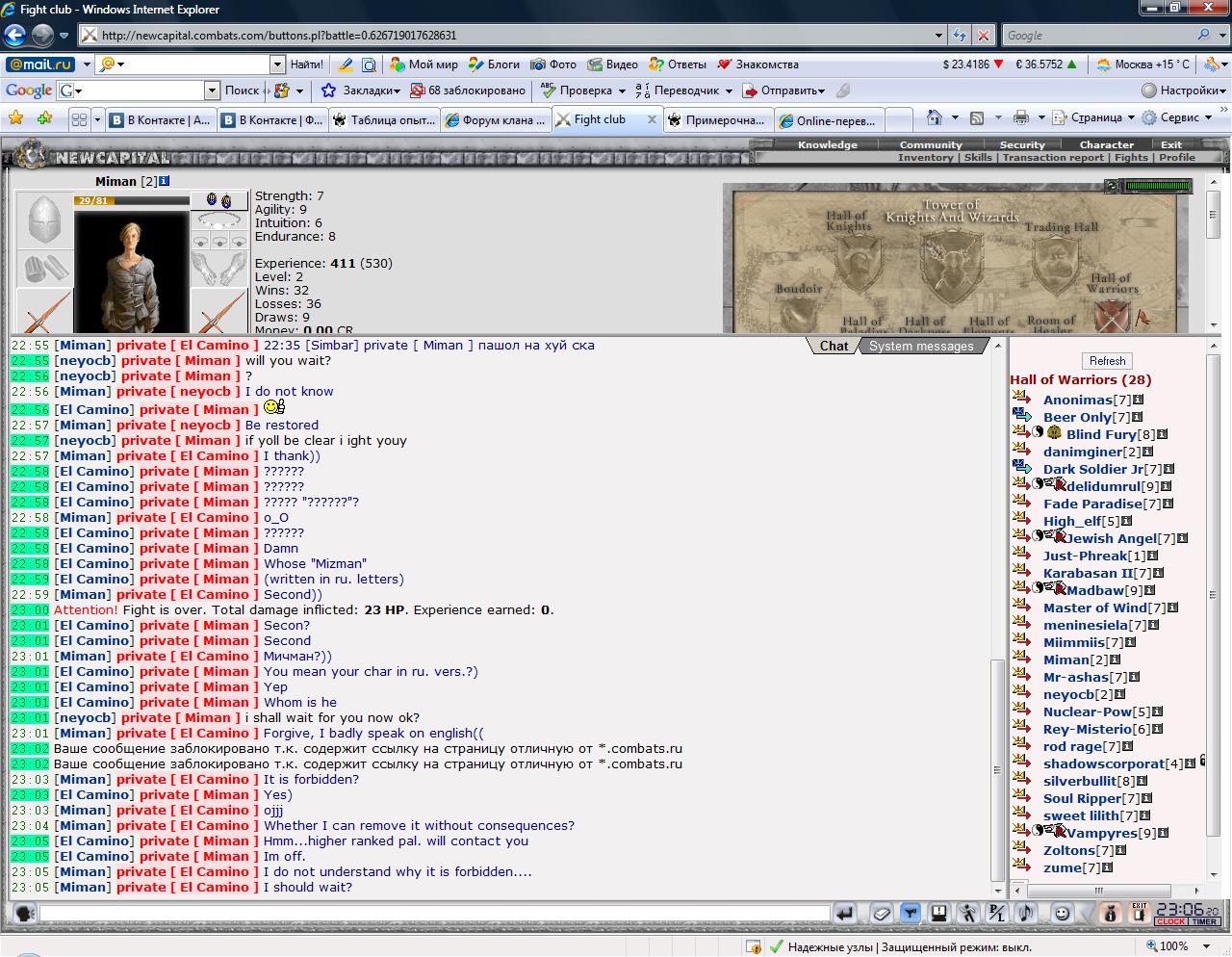Toggle chat sound music note icon
This screenshot has width=1232, height=957.
point(1026,913)
